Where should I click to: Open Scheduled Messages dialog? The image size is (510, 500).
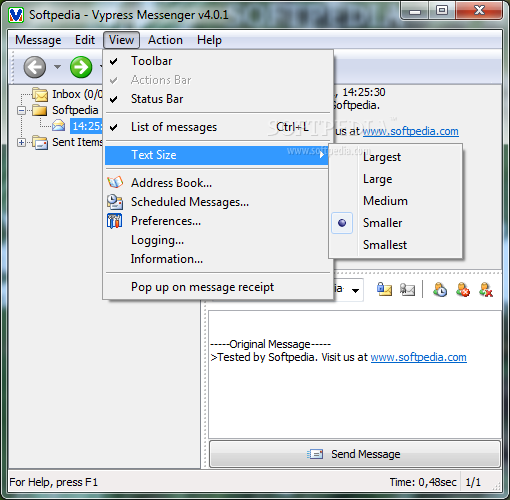(218, 202)
